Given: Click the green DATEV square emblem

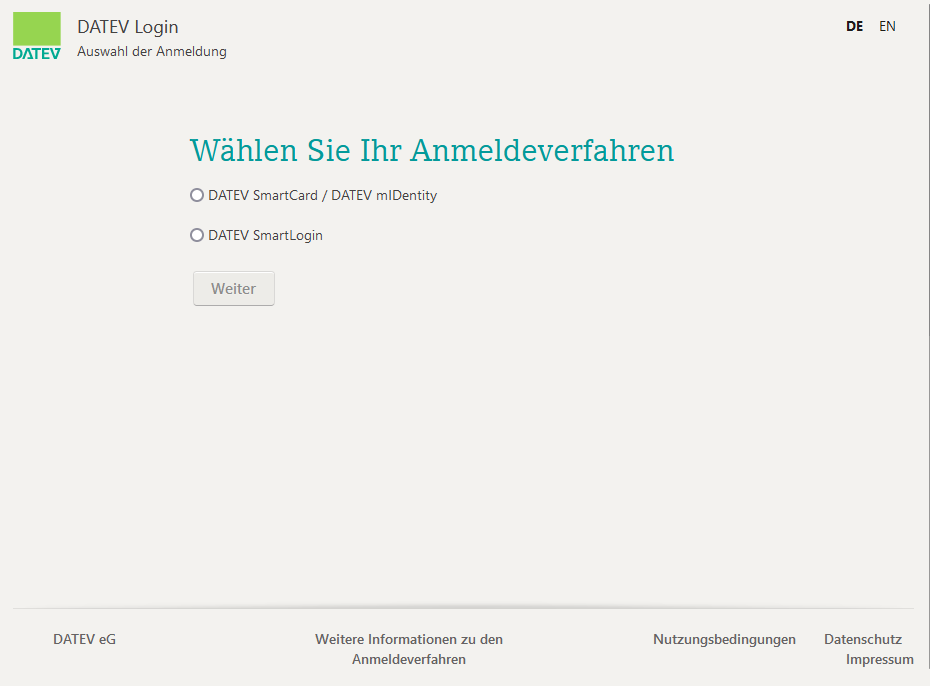Looking at the screenshot, I should click(36, 27).
